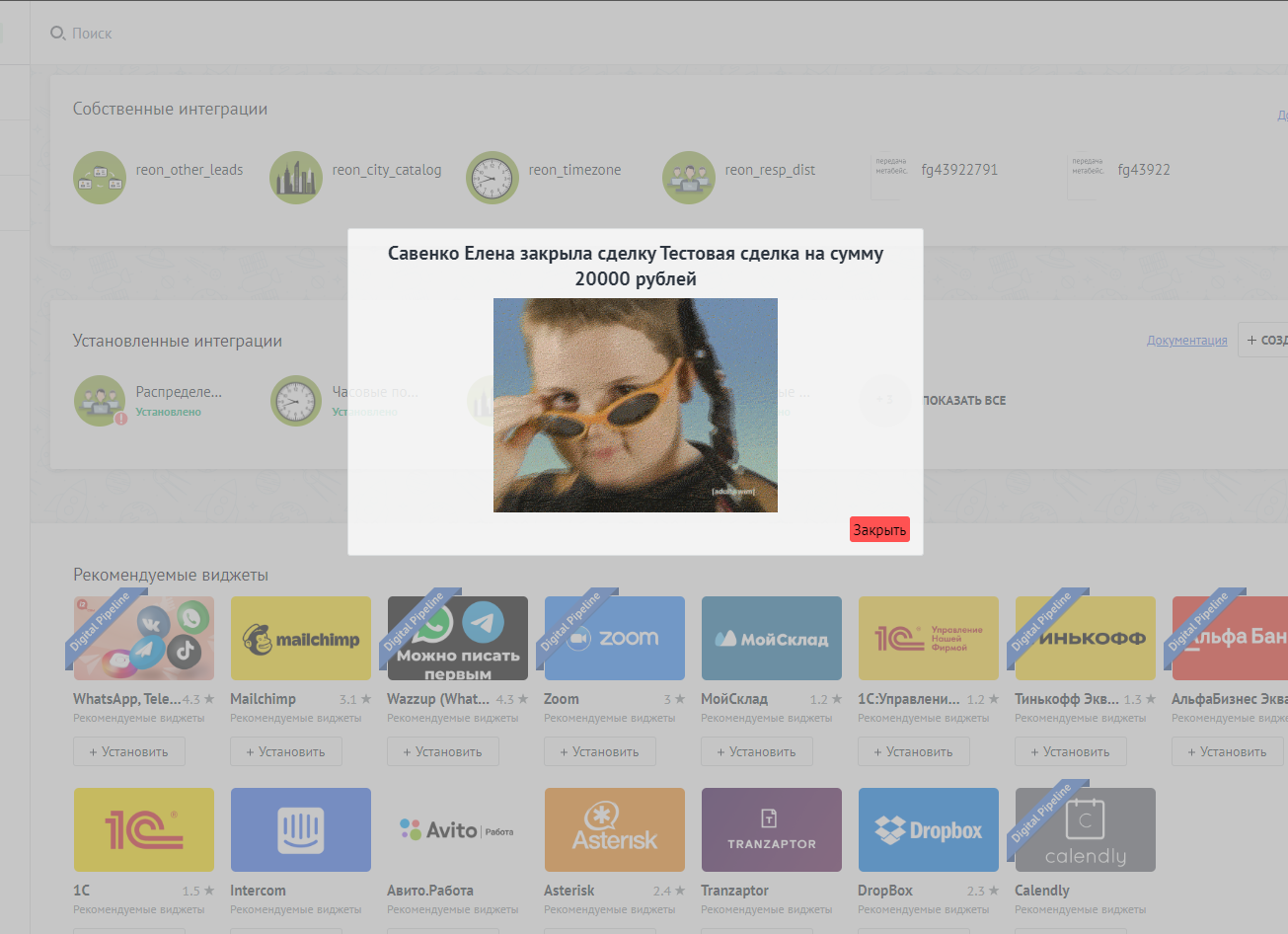1288x934 pixels.
Task: Click the Авито.Работа widget name
Action: [x=430, y=891]
